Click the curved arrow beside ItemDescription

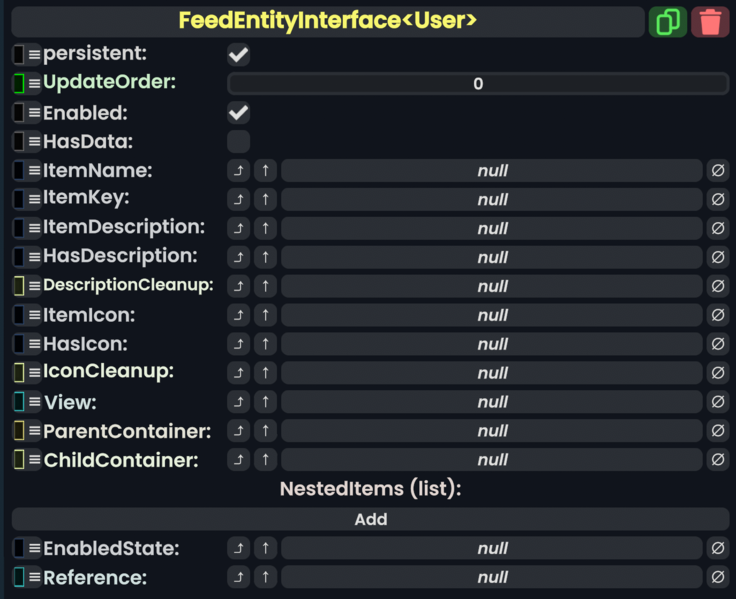coord(239,228)
